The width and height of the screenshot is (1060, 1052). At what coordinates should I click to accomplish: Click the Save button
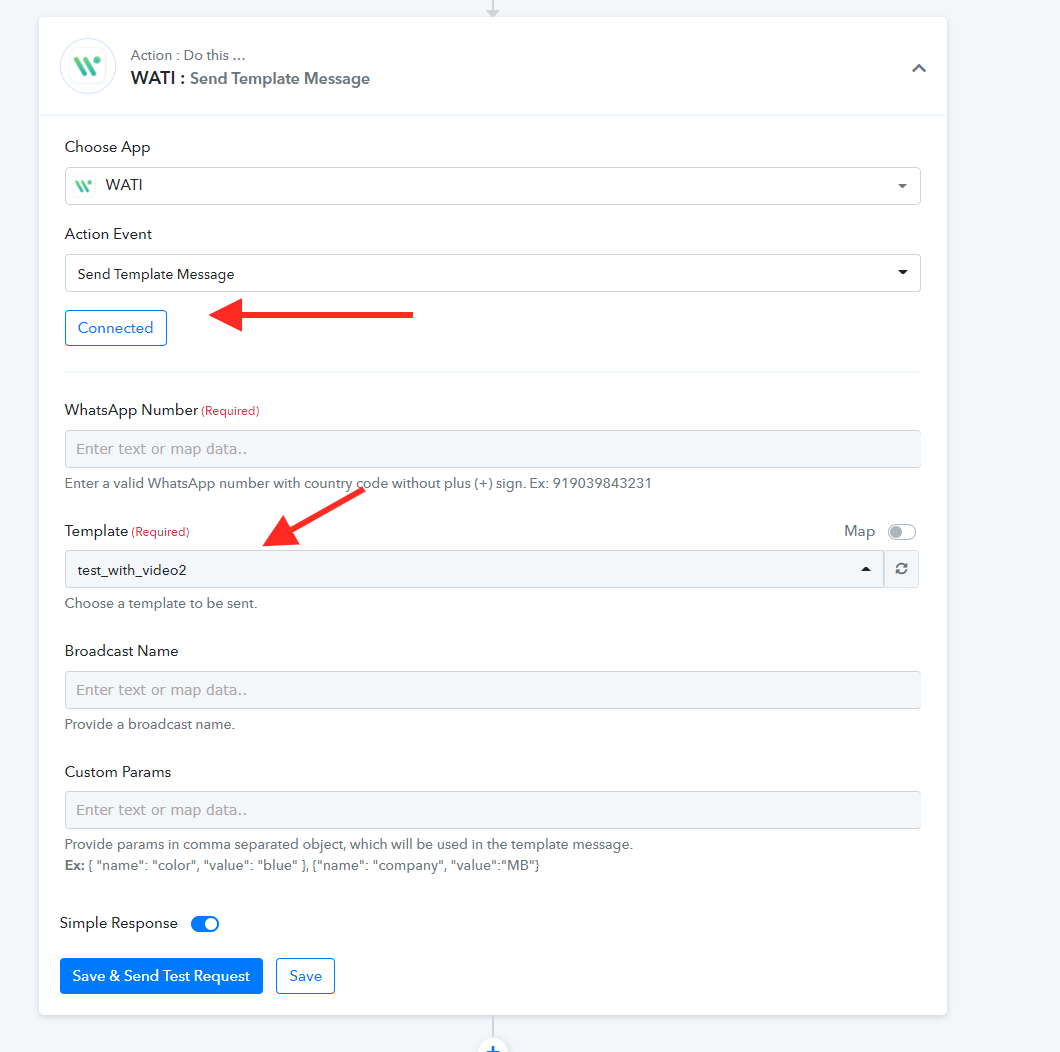pyautogui.click(x=305, y=976)
